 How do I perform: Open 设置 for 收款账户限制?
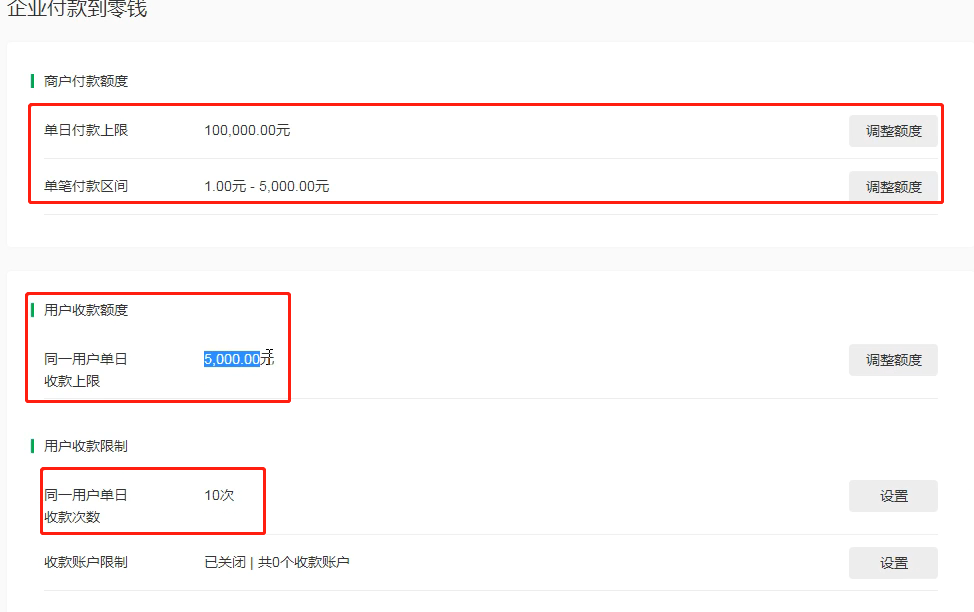click(x=893, y=563)
